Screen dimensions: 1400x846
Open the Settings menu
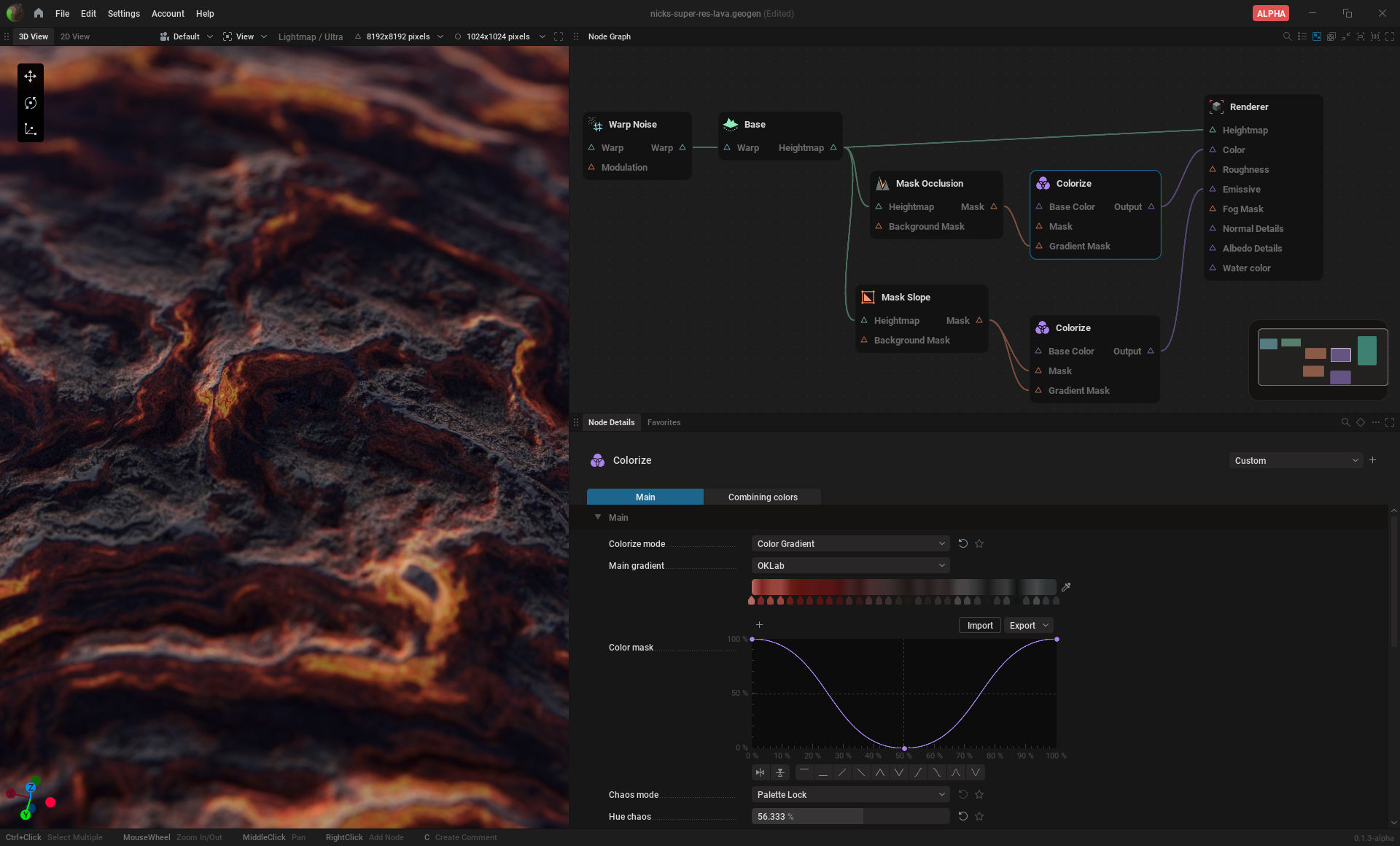point(123,13)
